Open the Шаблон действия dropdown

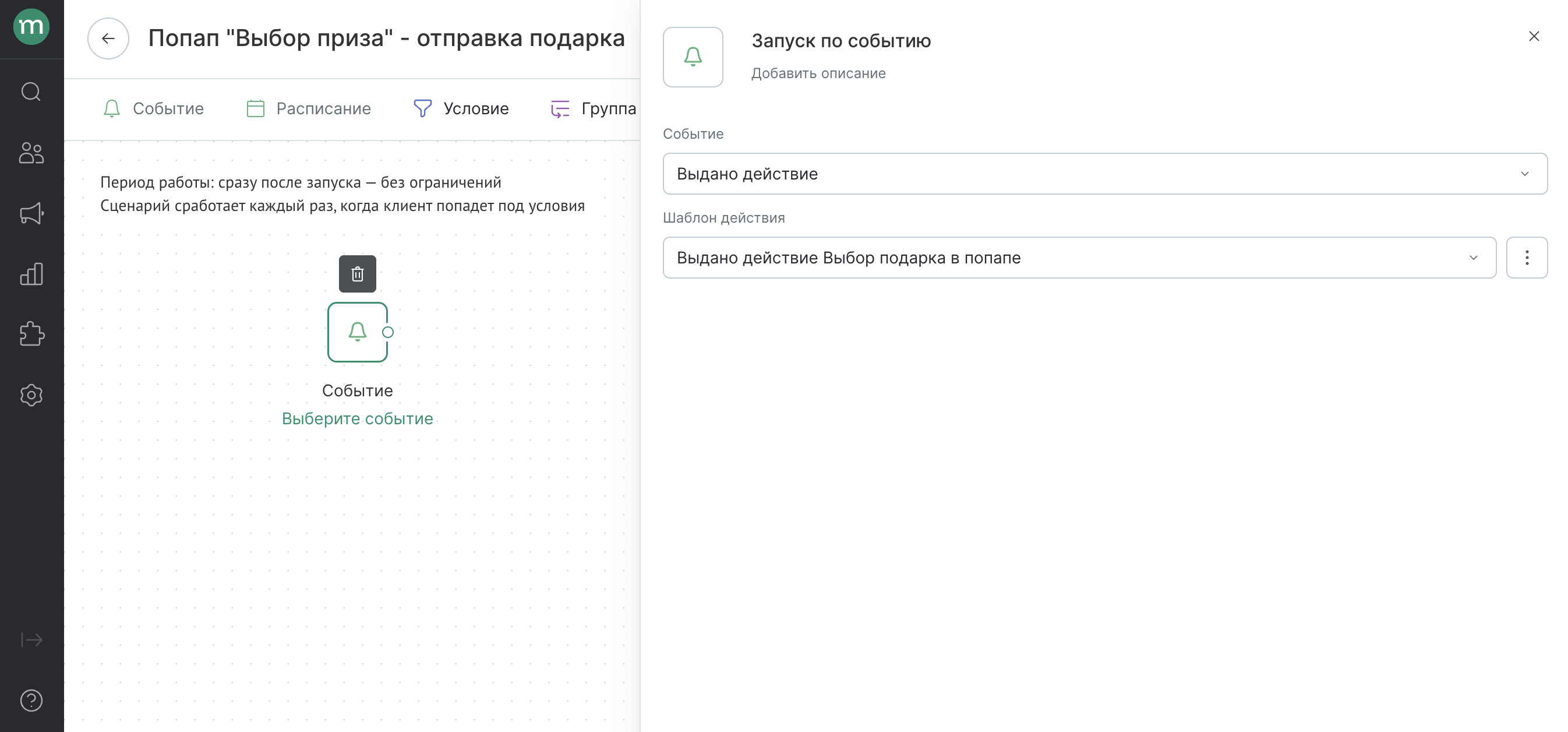(1079, 258)
